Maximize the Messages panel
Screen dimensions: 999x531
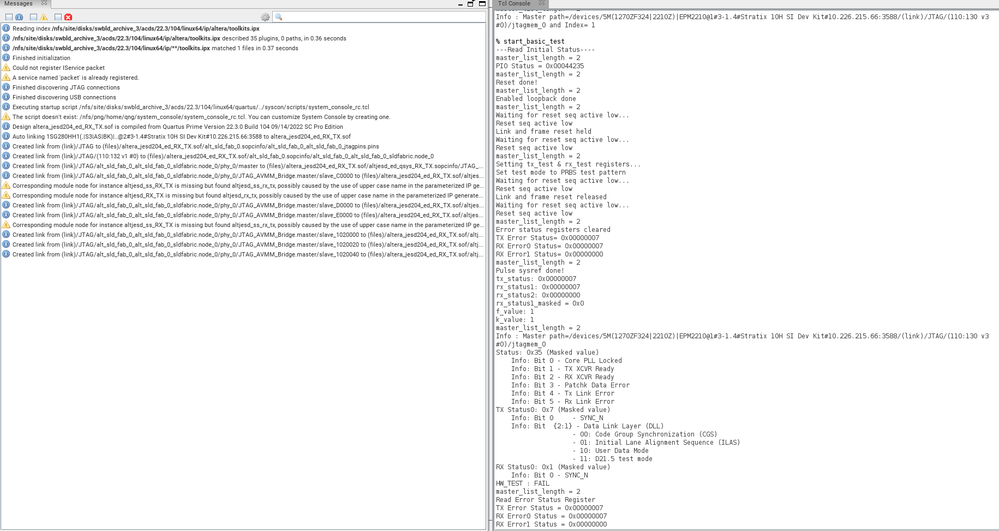coord(482,4)
